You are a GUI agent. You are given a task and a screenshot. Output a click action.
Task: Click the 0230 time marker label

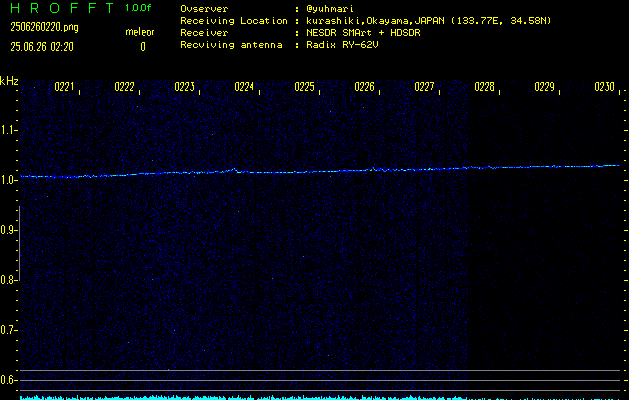(605, 87)
